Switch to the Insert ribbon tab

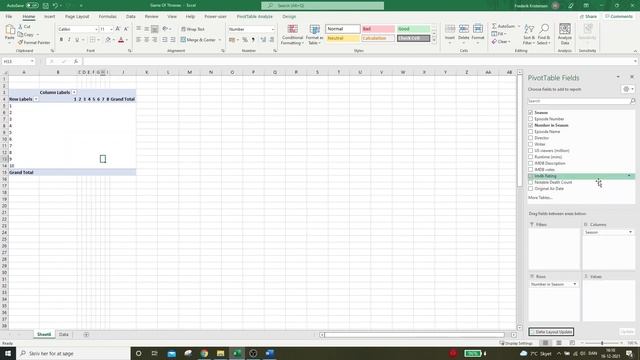49,17
